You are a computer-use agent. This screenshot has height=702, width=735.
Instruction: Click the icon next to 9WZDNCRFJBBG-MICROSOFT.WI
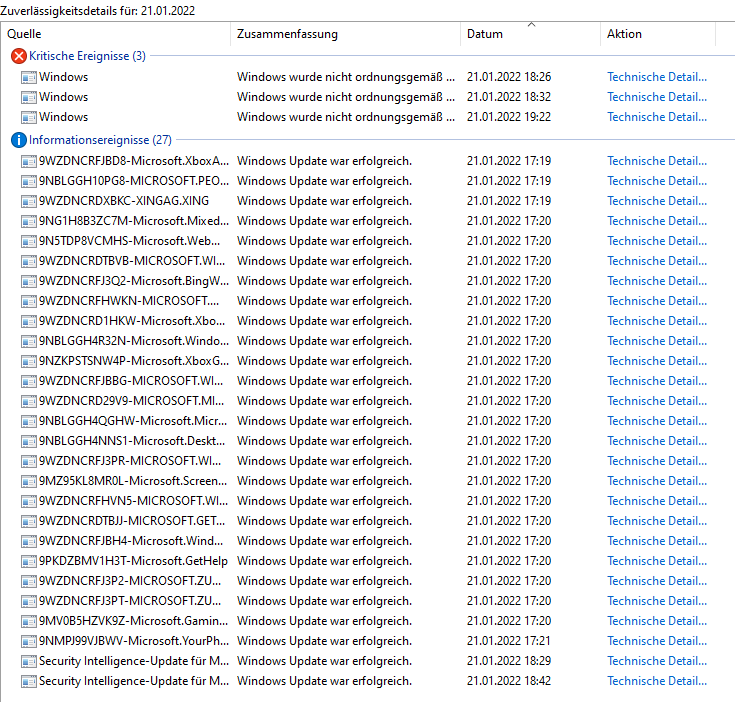click(29, 381)
